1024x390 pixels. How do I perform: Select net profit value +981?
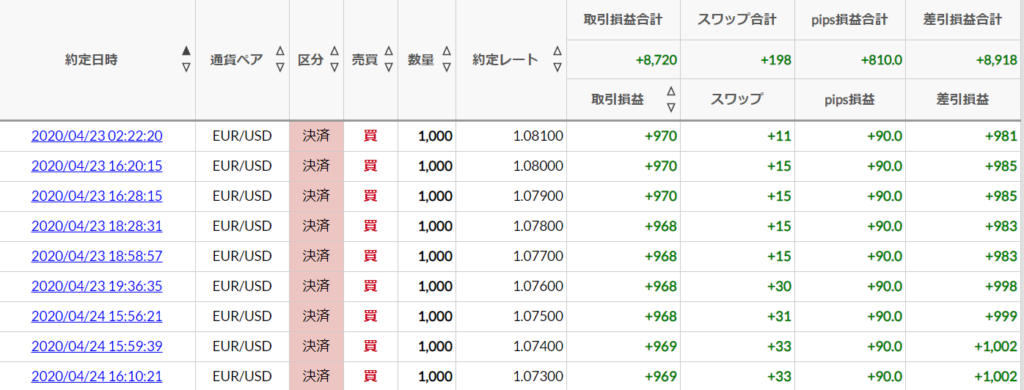[1002, 136]
